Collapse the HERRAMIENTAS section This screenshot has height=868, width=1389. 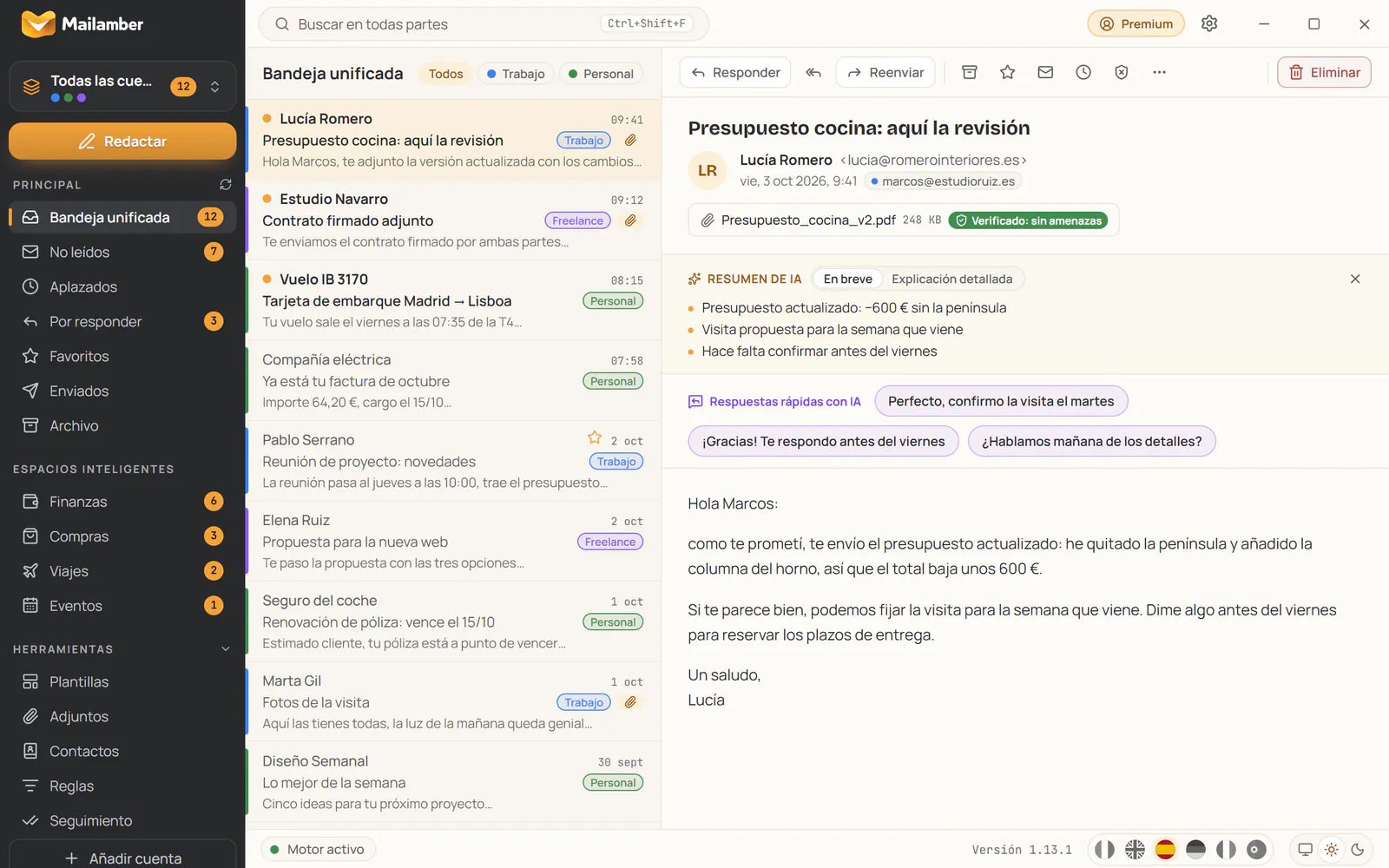coord(226,649)
